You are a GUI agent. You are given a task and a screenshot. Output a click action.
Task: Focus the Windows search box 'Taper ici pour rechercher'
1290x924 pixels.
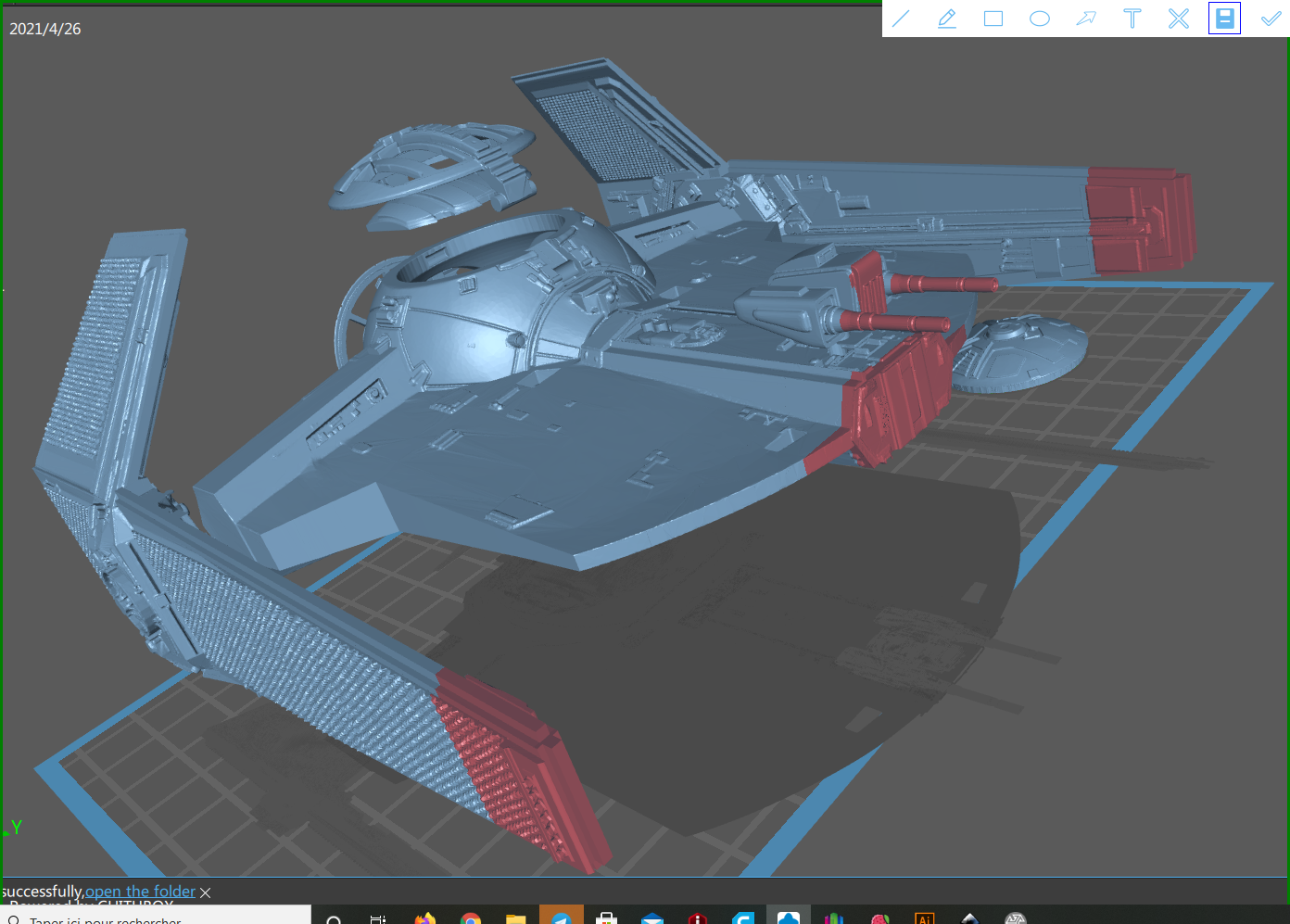tap(156, 916)
